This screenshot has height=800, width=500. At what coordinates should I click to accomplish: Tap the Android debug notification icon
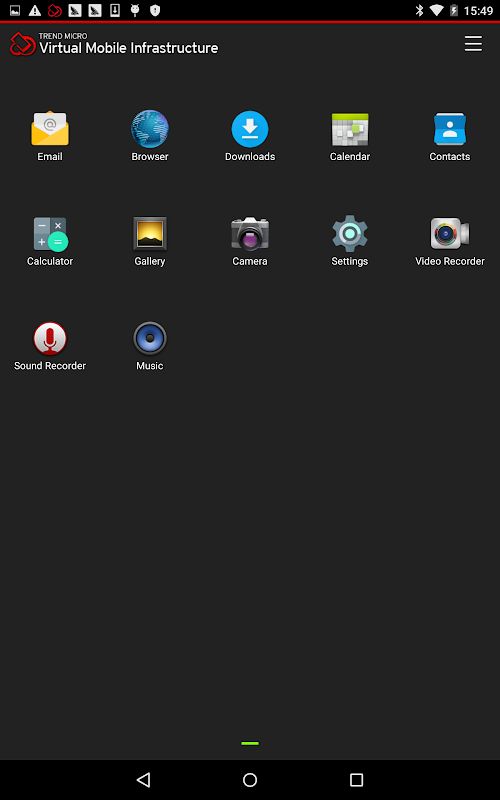pyautogui.click(x=135, y=10)
